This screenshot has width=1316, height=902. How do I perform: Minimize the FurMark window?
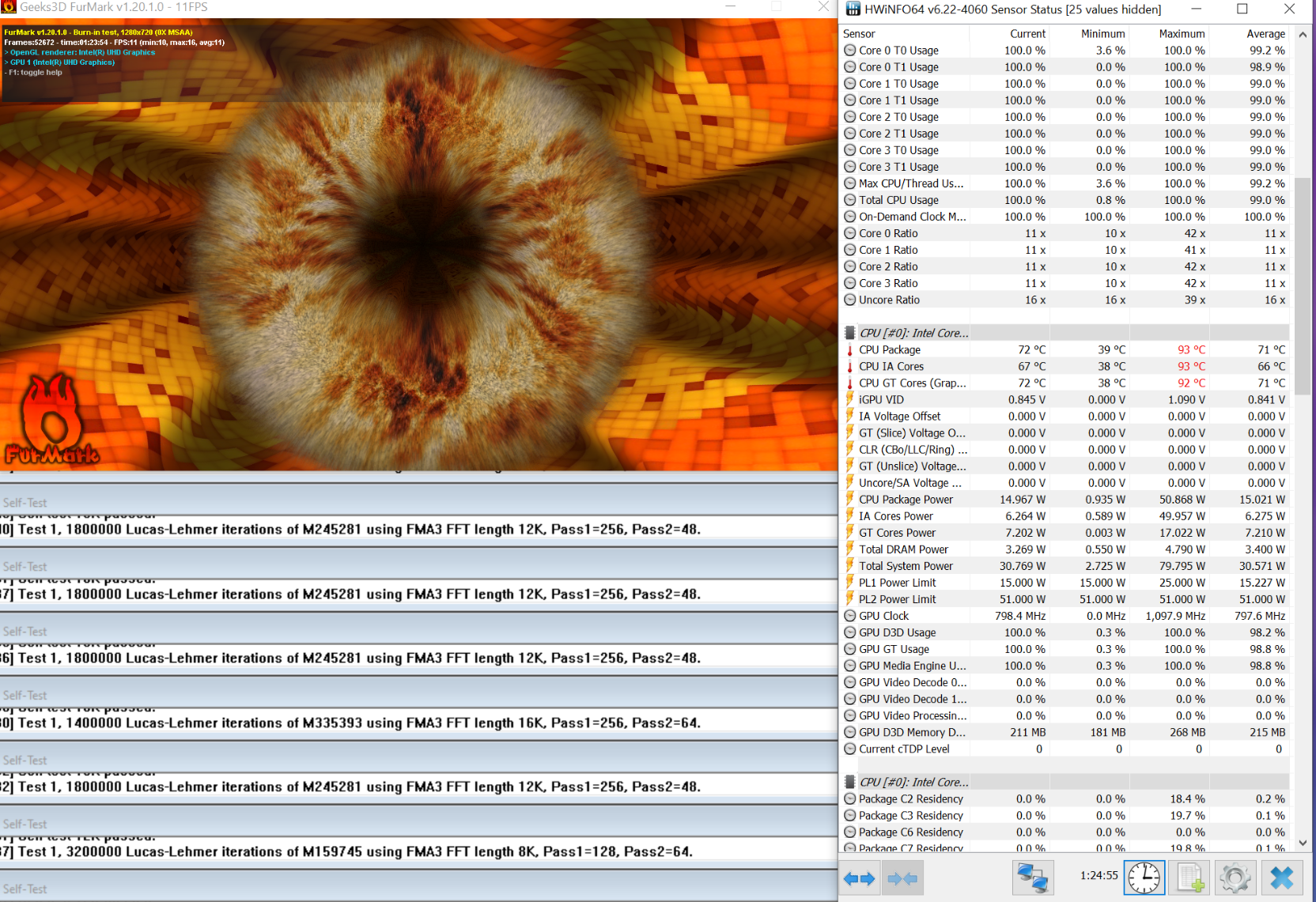[731, 6]
